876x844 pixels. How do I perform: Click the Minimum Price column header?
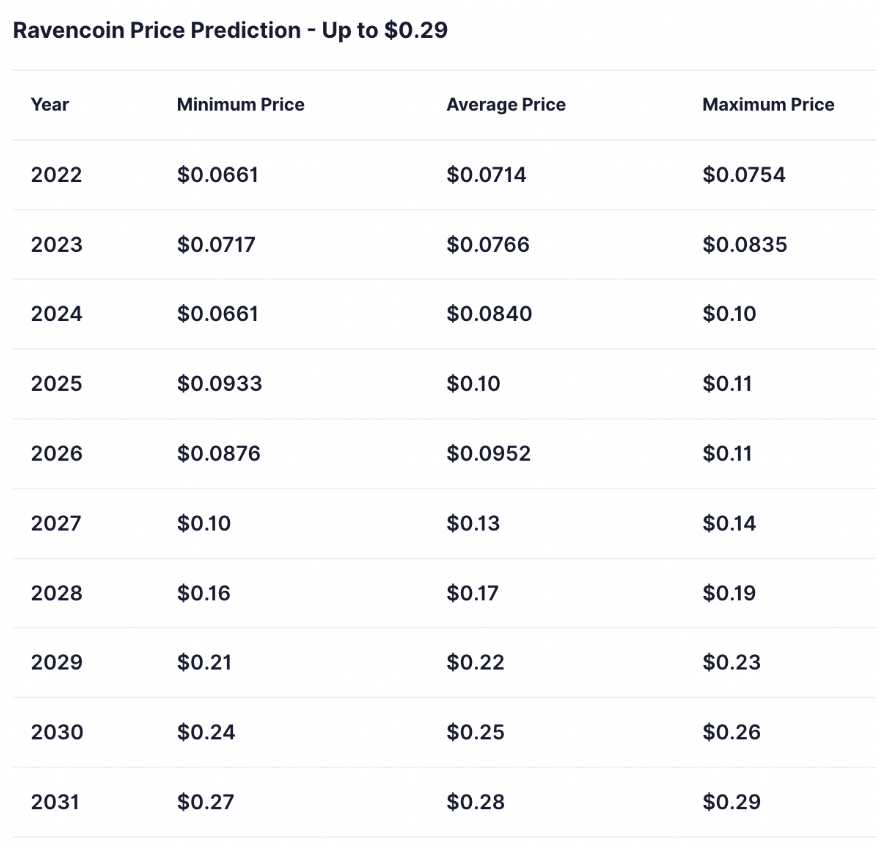[240, 105]
